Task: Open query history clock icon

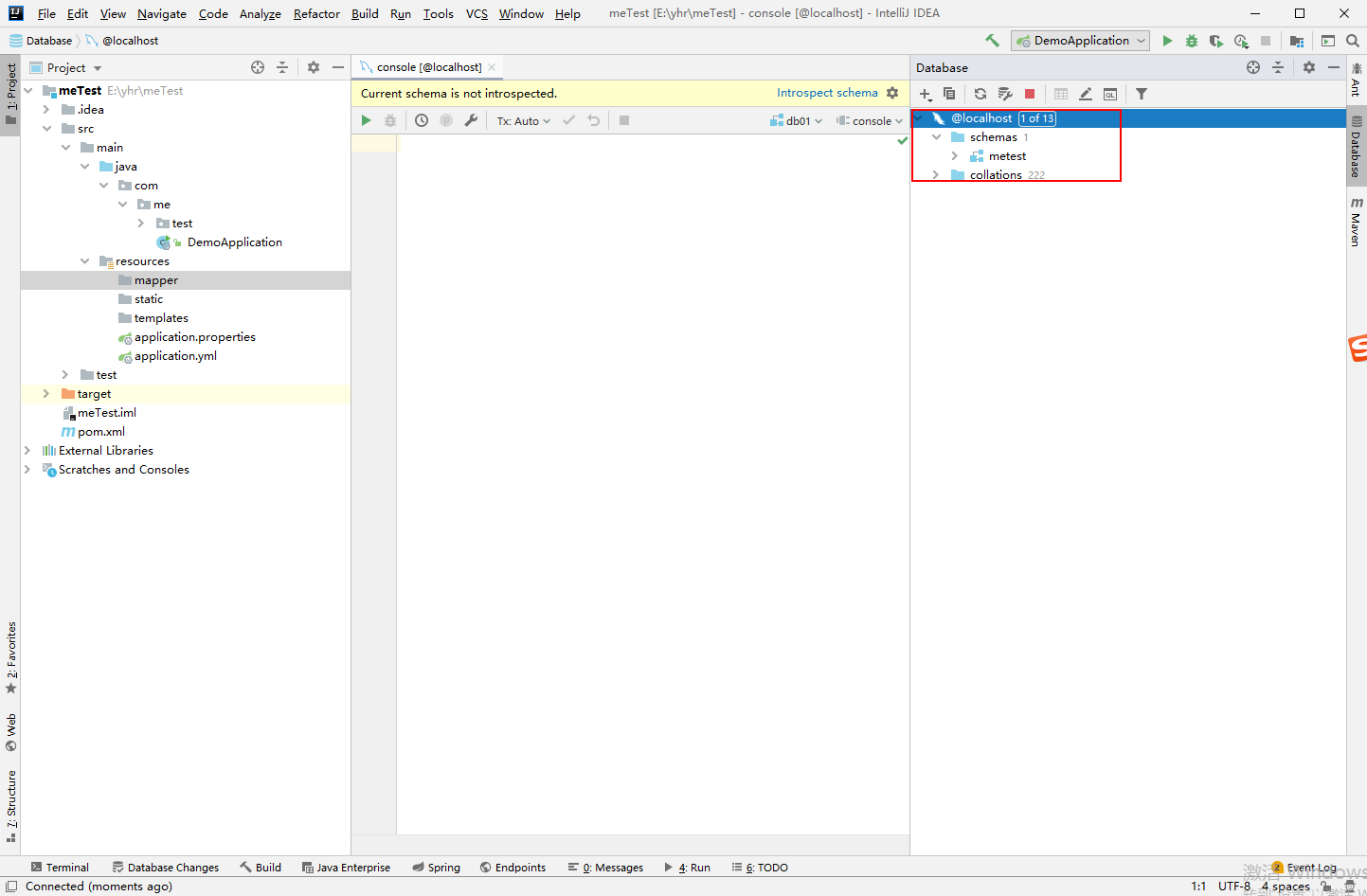Action: pyautogui.click(x=422, y=120)
